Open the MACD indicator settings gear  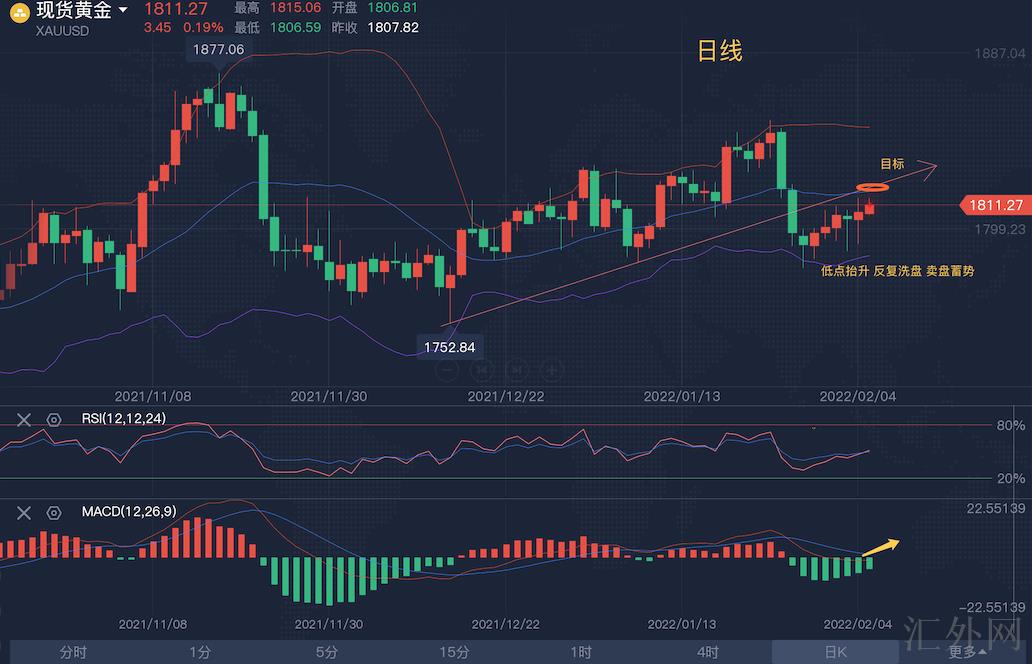pos(54,513)
